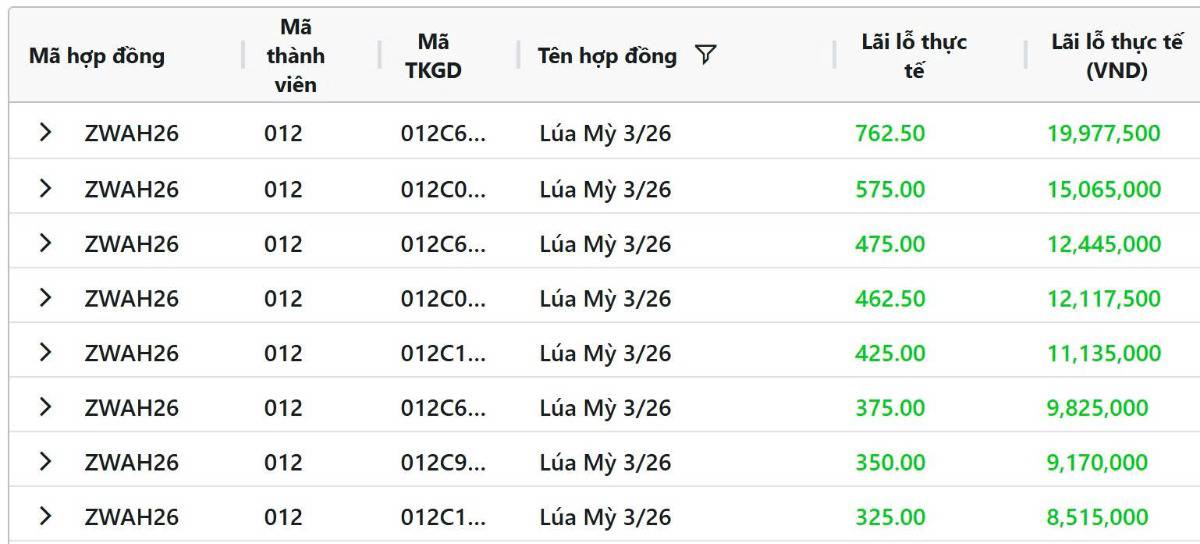
Task: Expand the row with account 012C9...
Action: coord(45,462)
